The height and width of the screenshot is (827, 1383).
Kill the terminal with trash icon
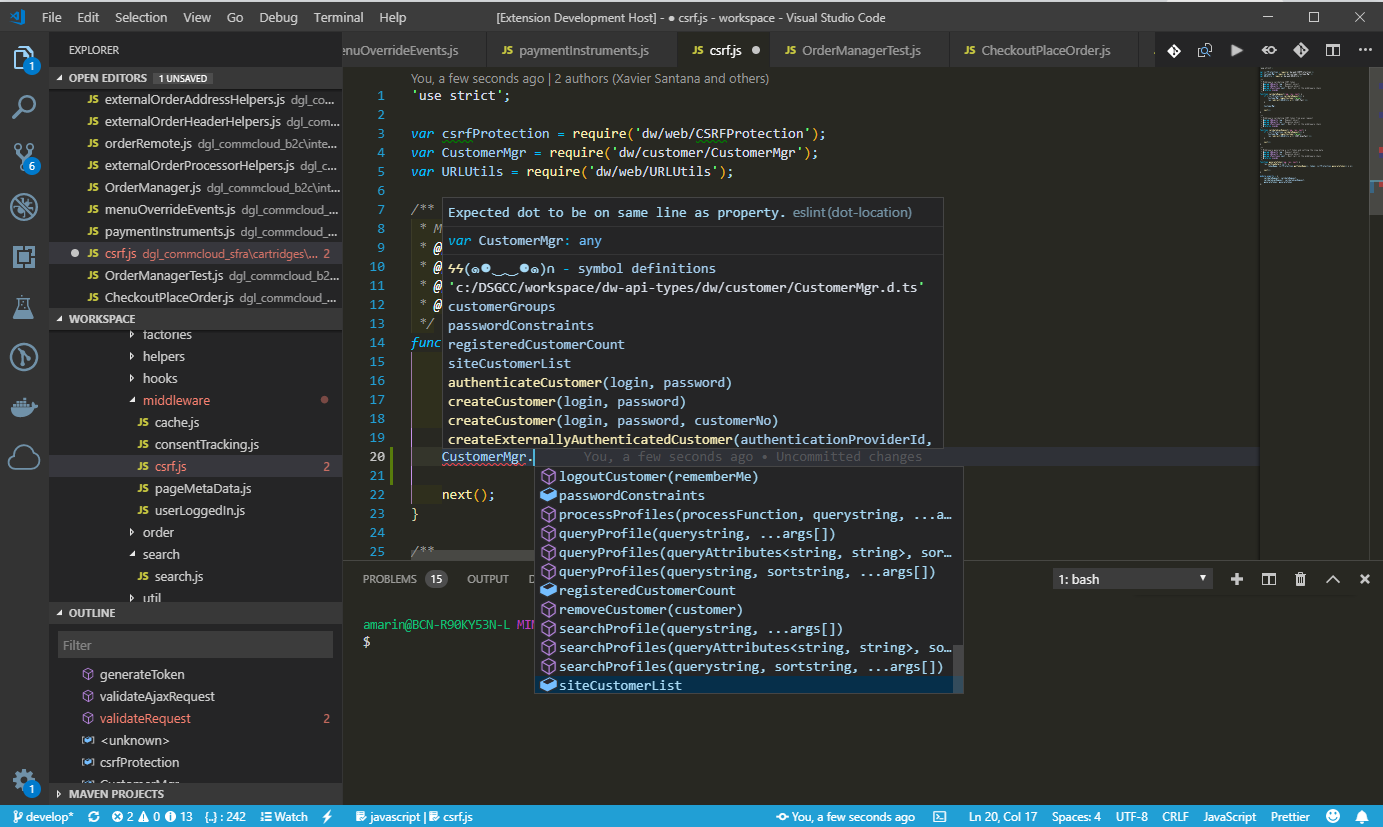click(1301, 579)
